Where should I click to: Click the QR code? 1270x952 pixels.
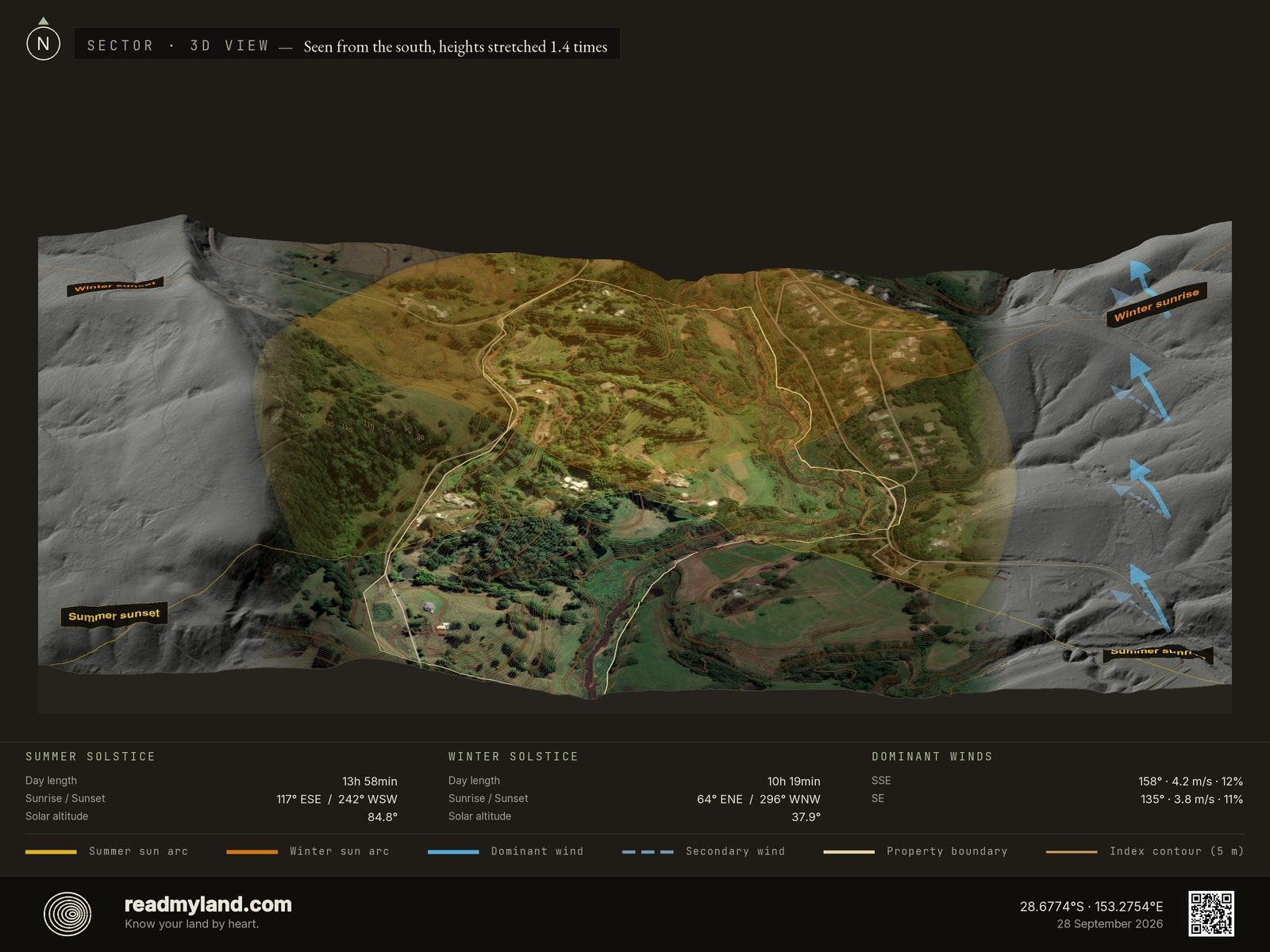tap(1211, 914)
